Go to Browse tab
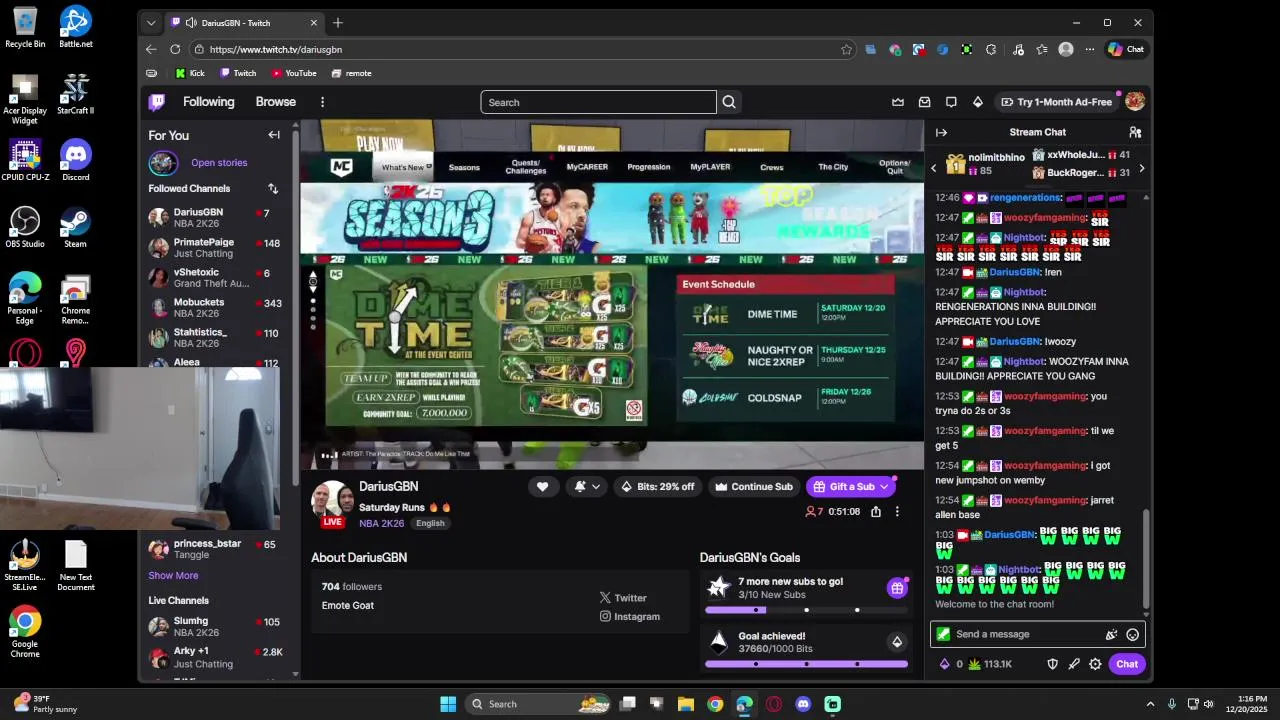Screen dimensions: 1280x720 click(x=275, y=102)
